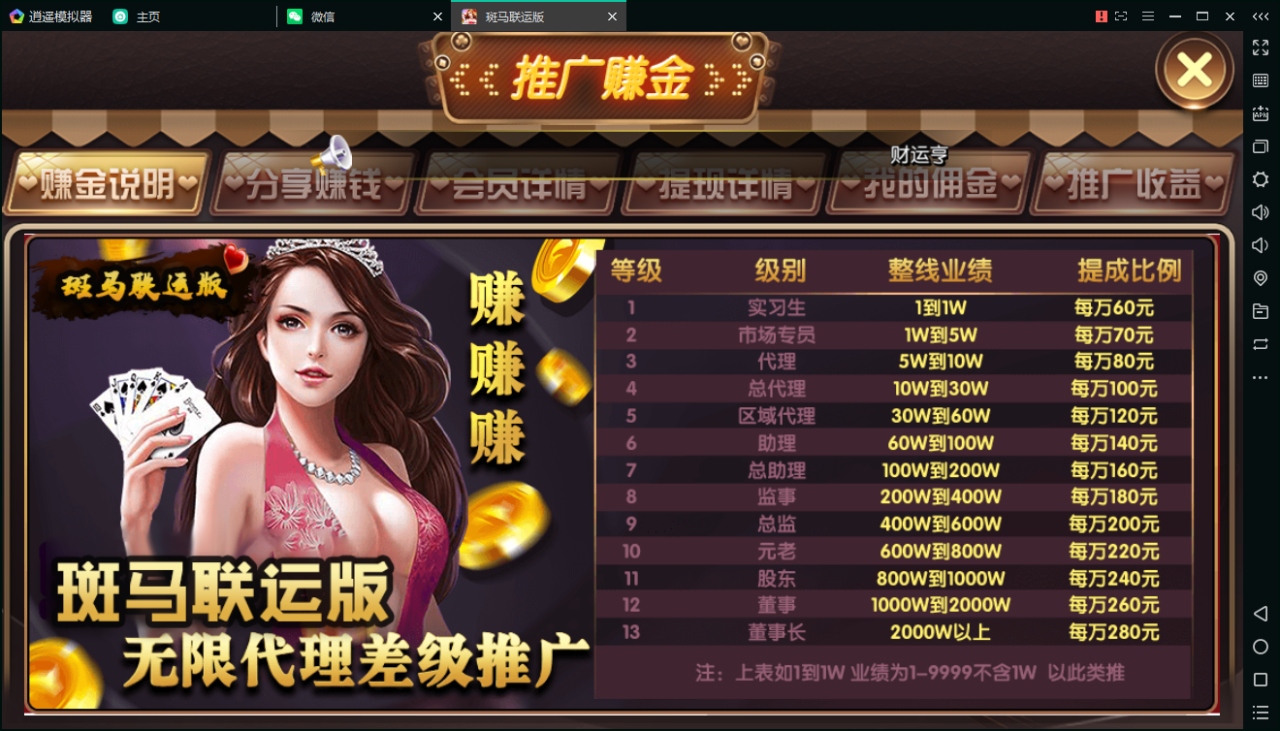Switch to 会员详情 tab
The image size is (1280, 731).
coord(518,184)
